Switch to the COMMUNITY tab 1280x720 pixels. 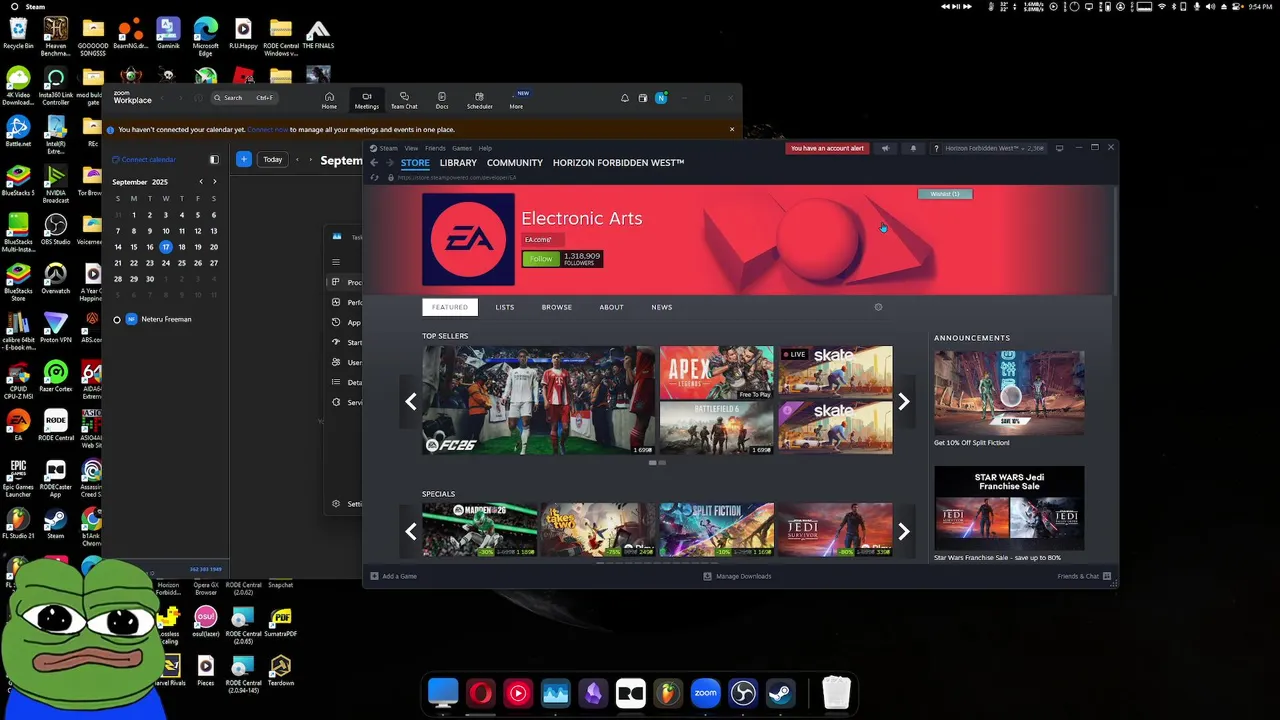point(515,163)
